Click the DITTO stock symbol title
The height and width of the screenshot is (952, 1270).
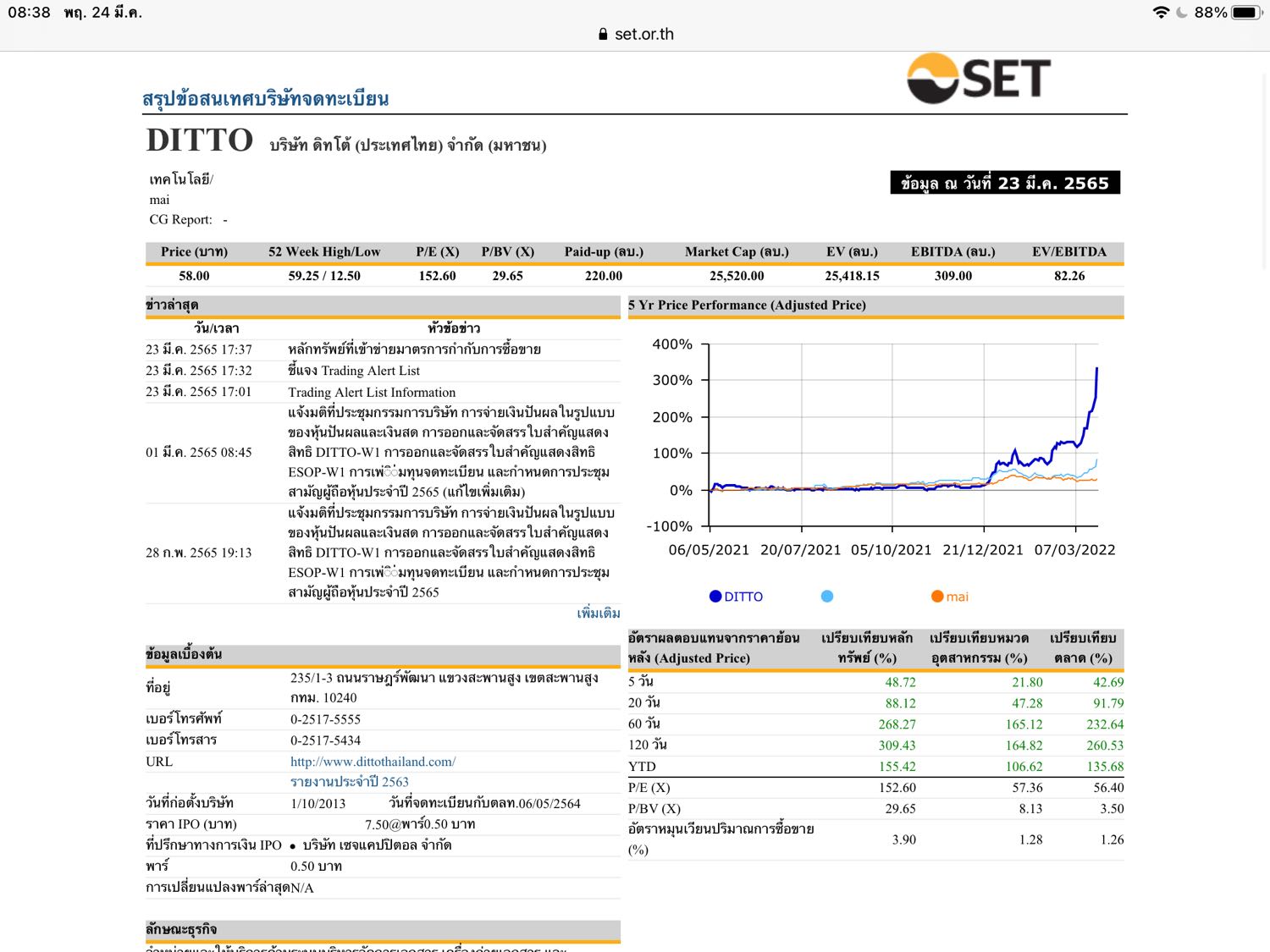(x=200, y=140)
